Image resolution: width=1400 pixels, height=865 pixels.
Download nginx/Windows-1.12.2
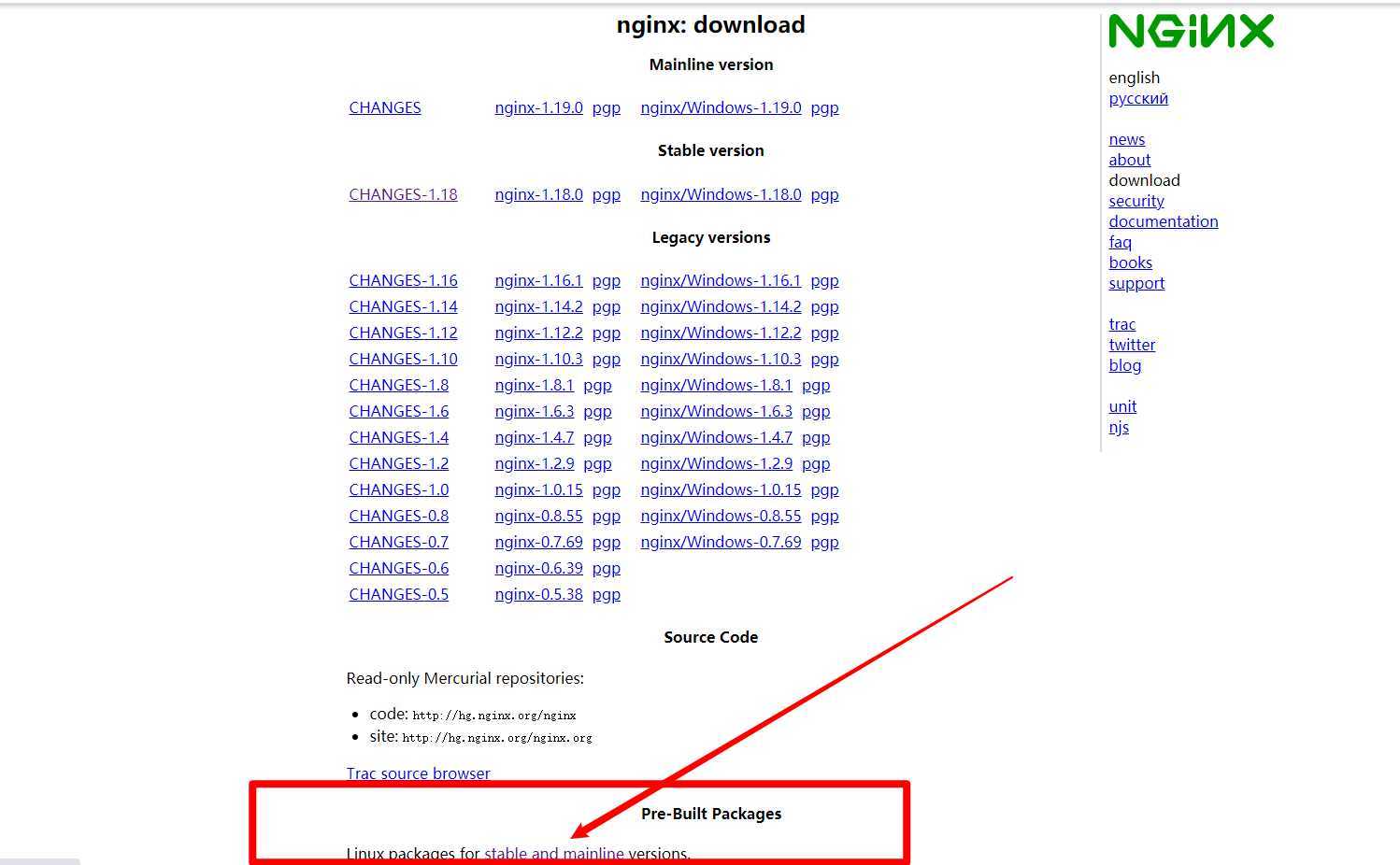coord(721,333)
